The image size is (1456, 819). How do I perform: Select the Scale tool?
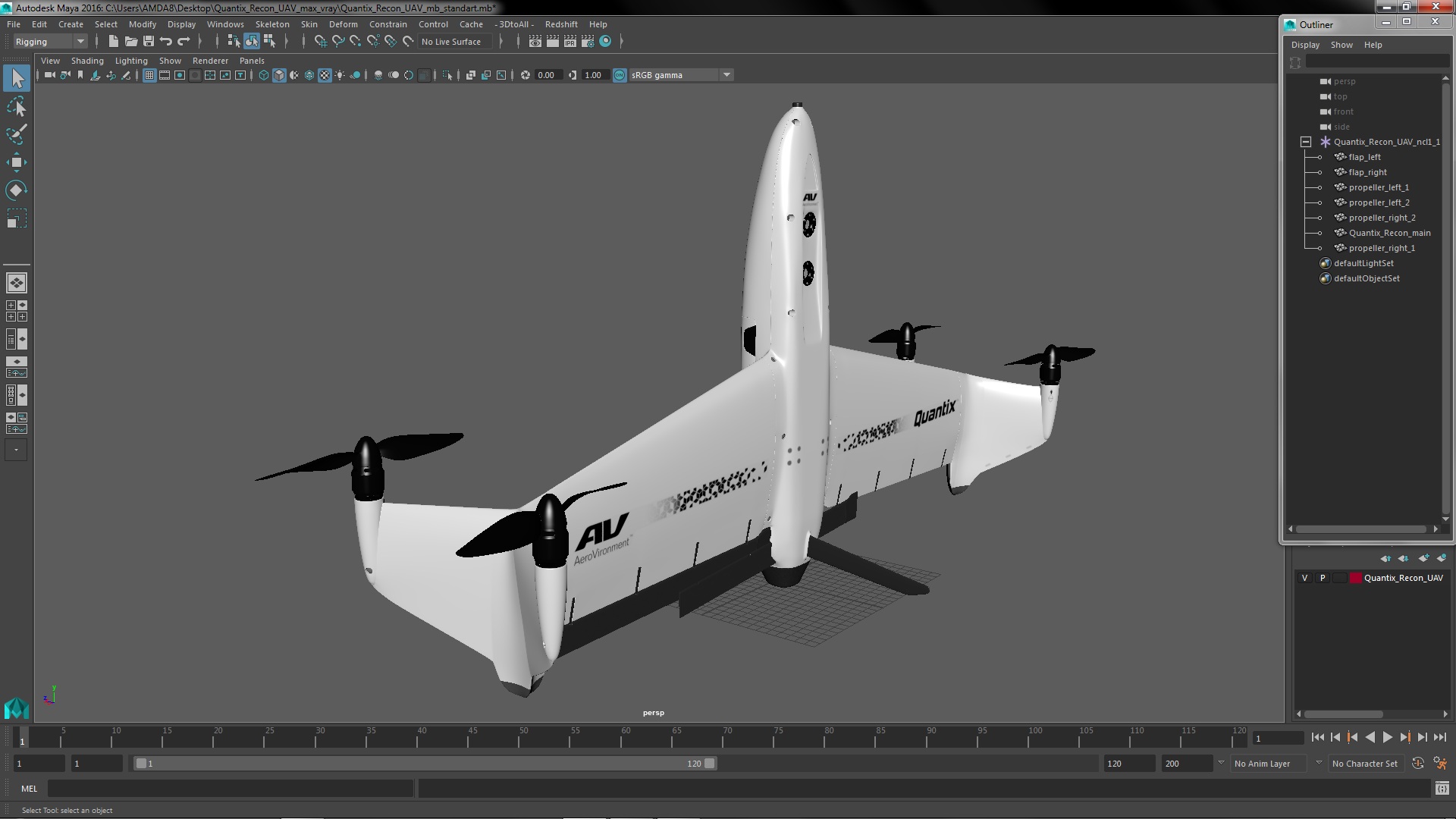pos(17,218)
